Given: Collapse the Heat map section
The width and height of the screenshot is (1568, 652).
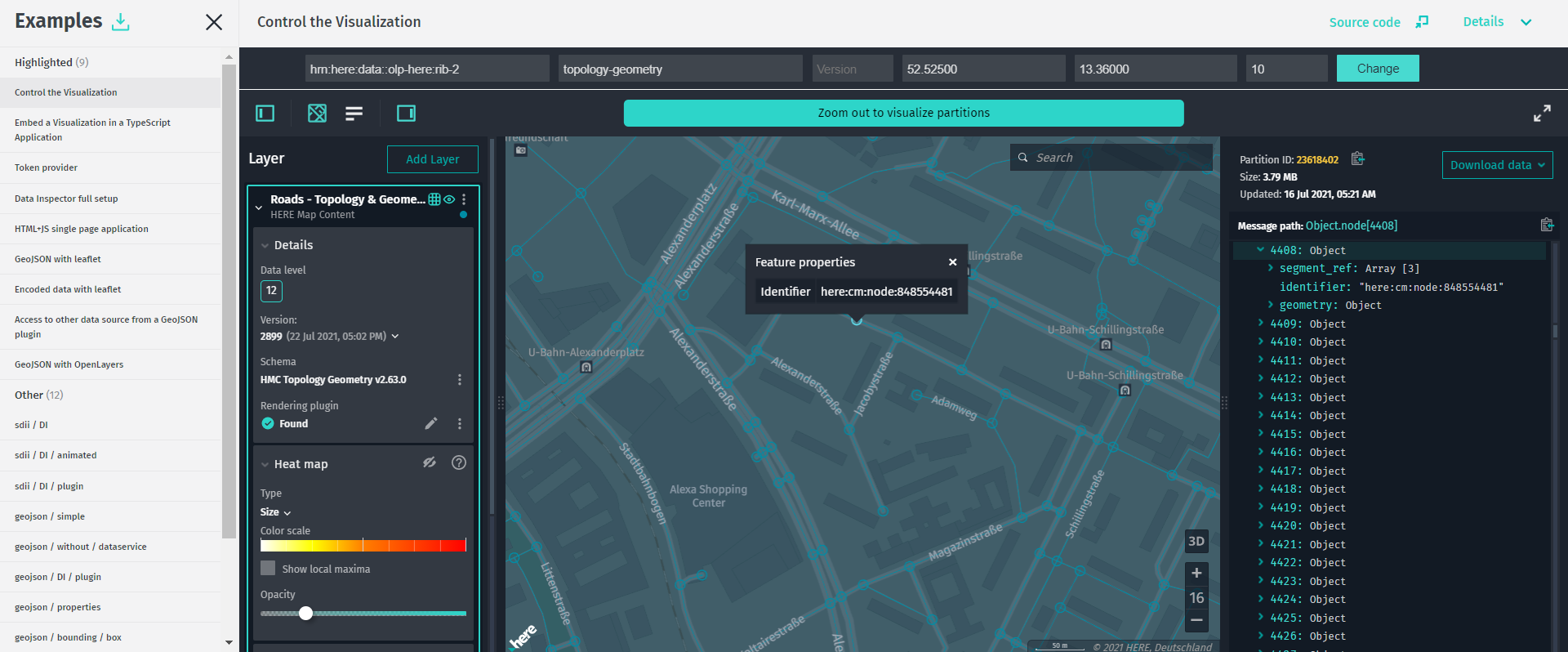Looking at the screenshot, I should (265, 464).
